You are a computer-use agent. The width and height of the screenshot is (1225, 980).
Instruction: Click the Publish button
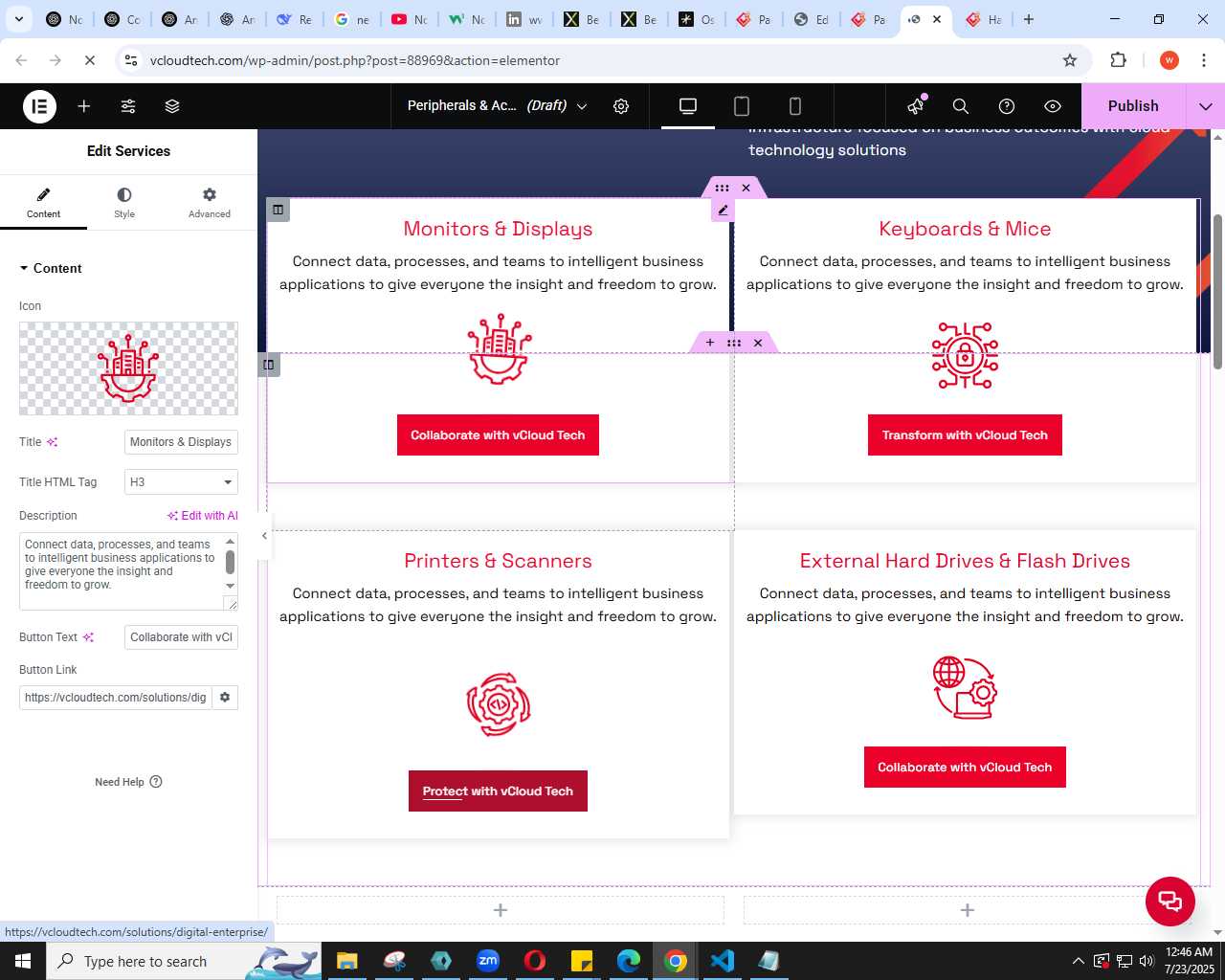[x=1133, y=106]
